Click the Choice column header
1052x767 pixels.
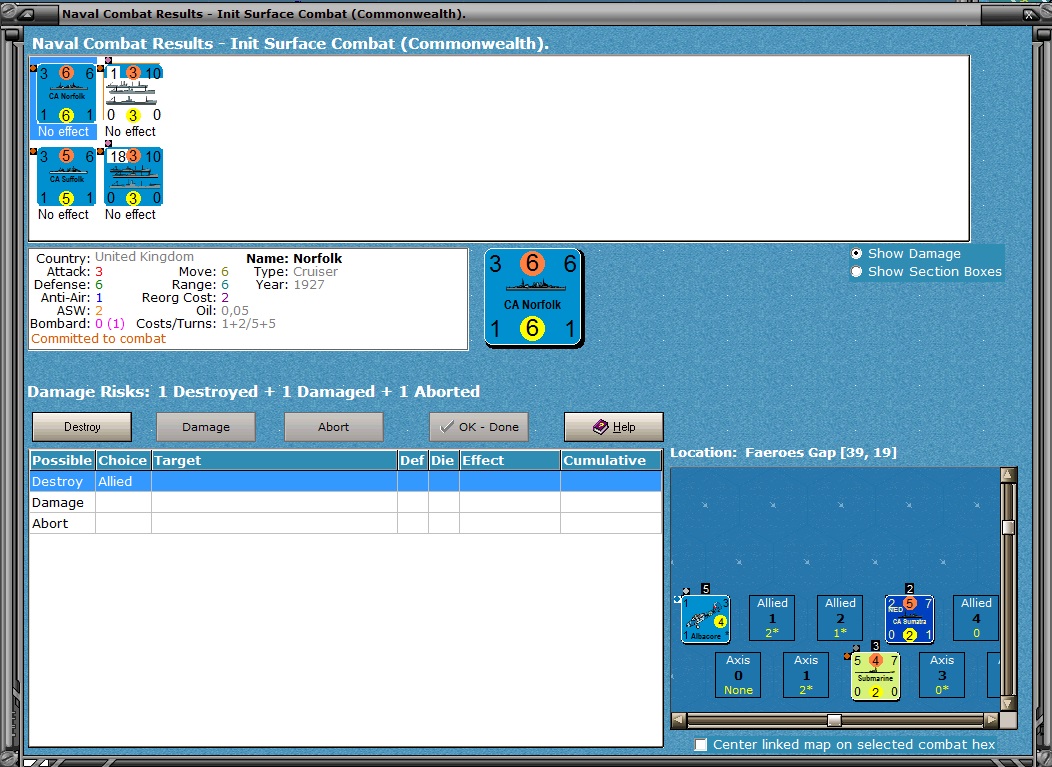click(x=123, y=460)
